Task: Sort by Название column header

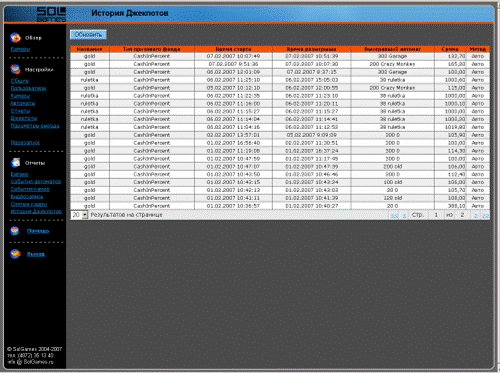Action: 89,49
